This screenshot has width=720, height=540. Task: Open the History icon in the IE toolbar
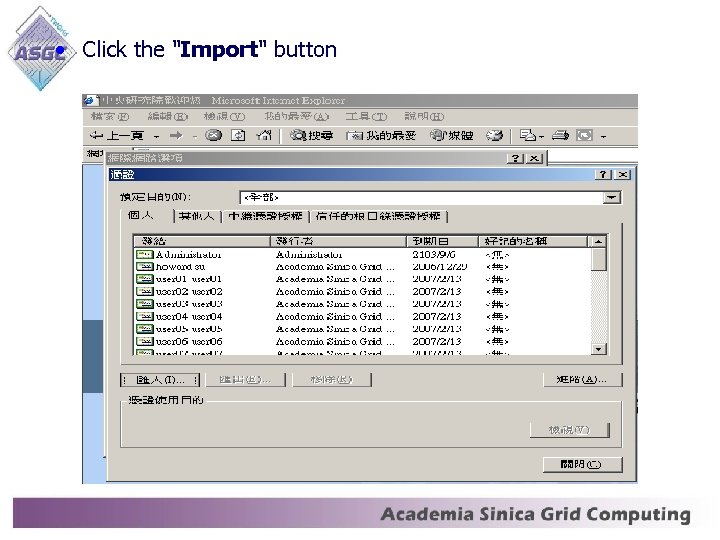pyautogui.click(x=495, y=135)
